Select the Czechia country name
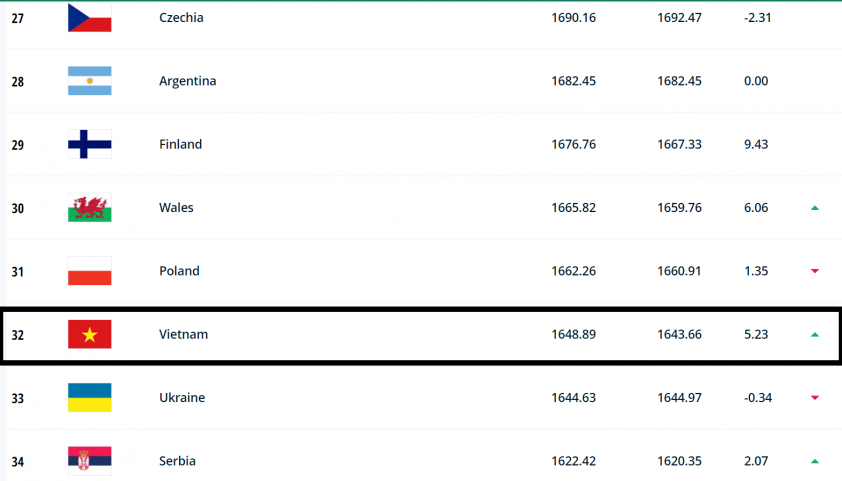 pyautogui.click(x=181, y=17)
